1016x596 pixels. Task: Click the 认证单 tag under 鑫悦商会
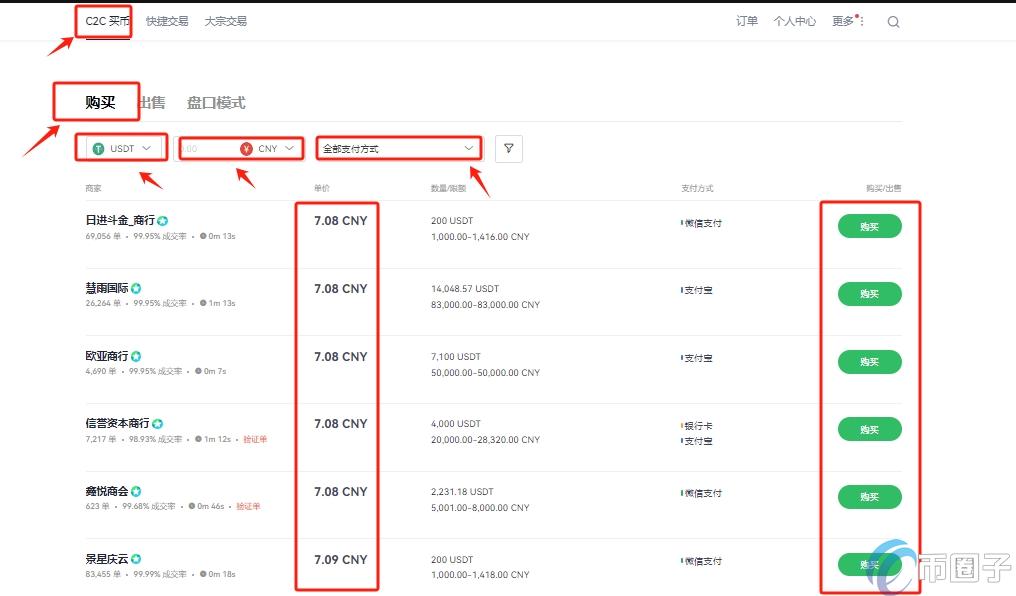pyautogui.click(x=247, y=506)
